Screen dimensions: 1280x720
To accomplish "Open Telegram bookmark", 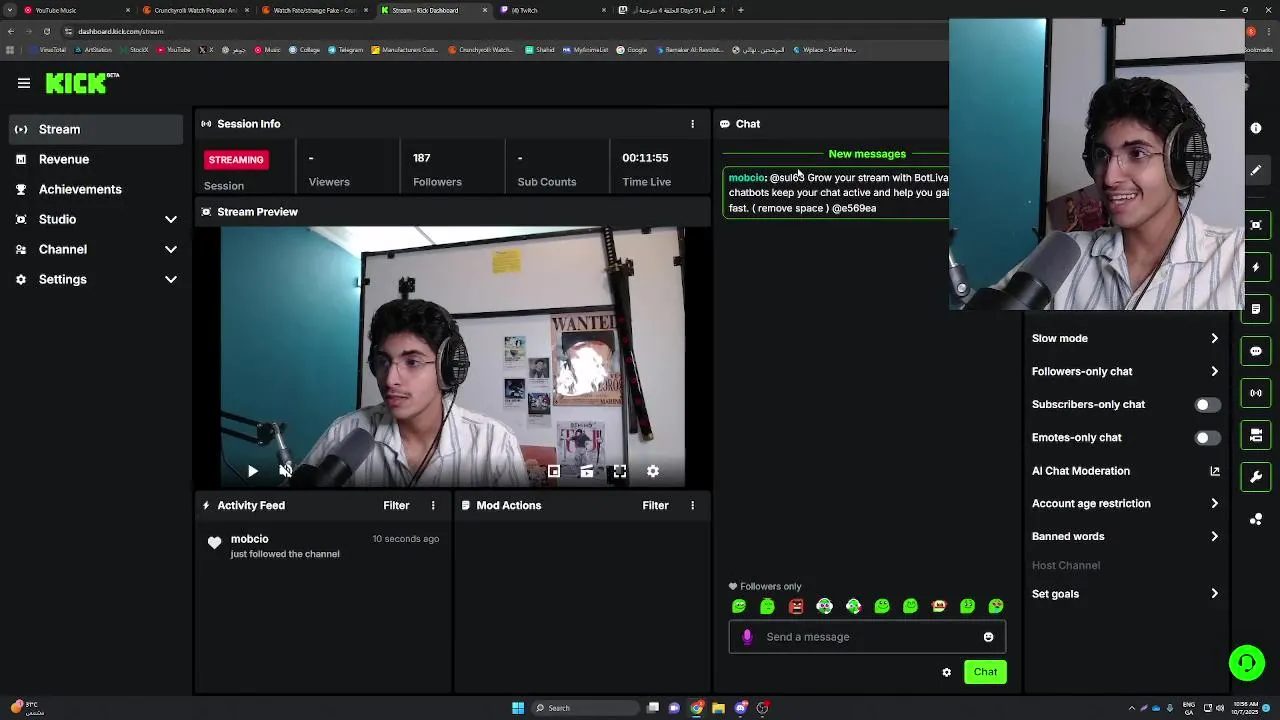I will pos(346,50).
